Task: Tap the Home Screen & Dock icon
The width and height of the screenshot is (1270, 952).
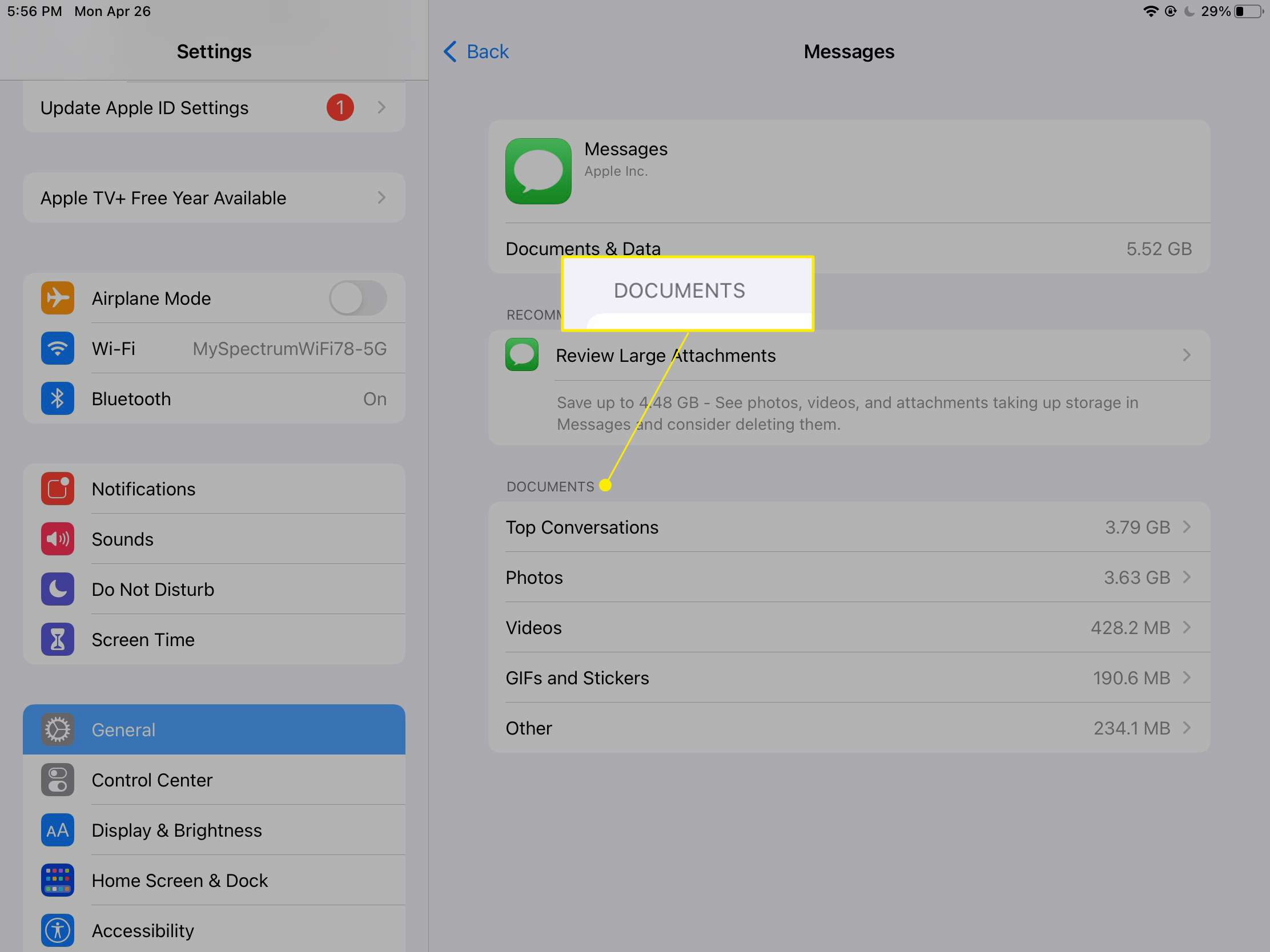Action: pos(58,880)
